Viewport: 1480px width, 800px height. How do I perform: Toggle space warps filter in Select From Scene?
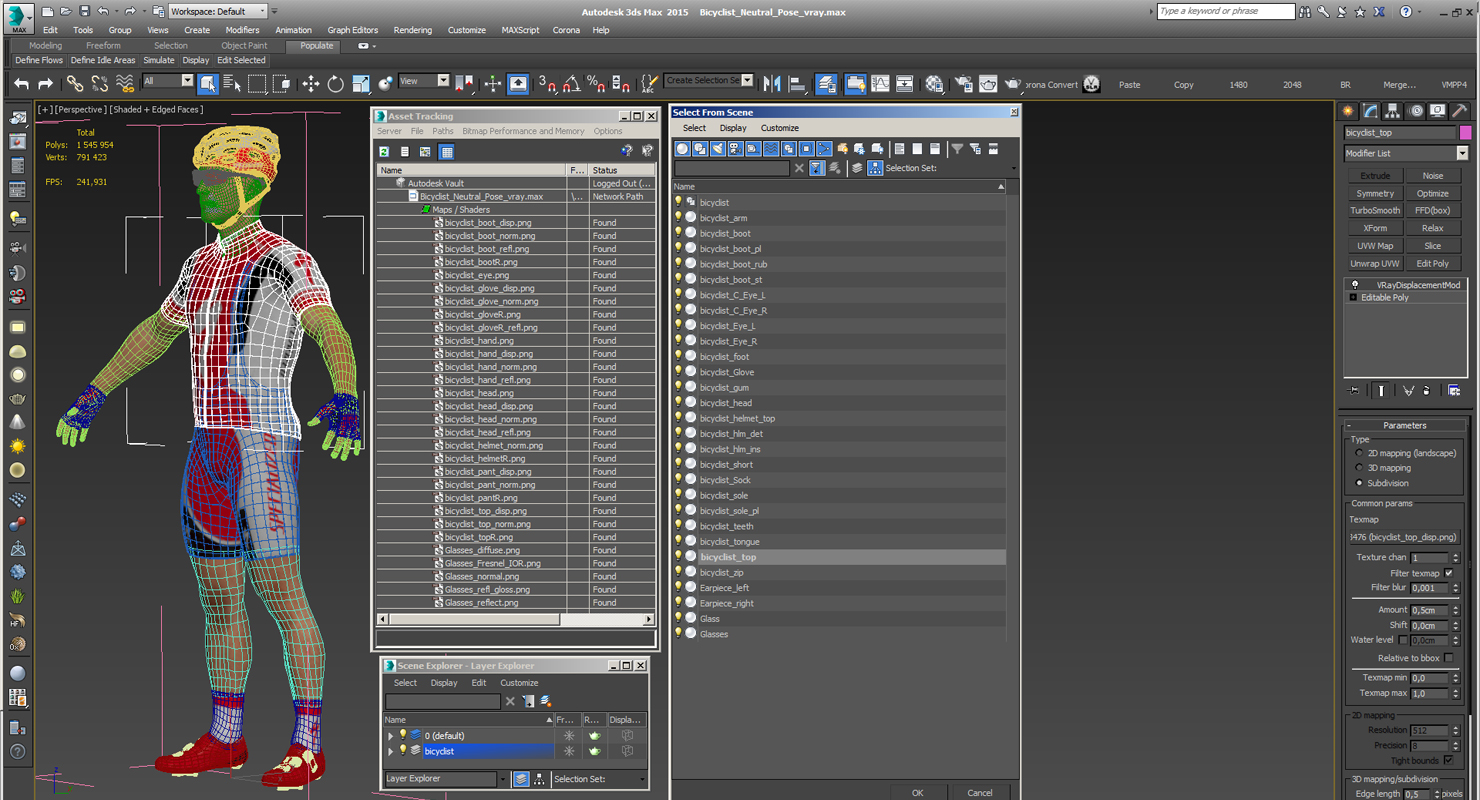[770, 149]
